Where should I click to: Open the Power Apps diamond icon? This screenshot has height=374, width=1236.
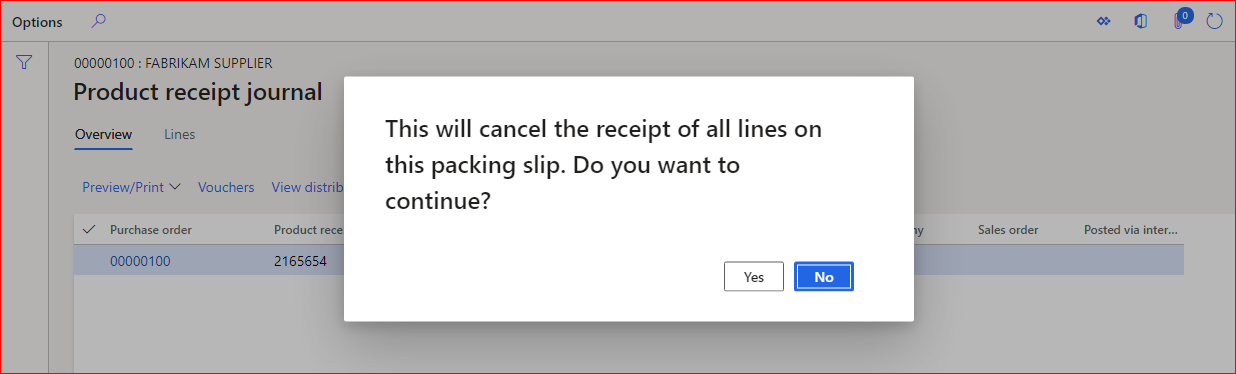[x=1104, y=21]
